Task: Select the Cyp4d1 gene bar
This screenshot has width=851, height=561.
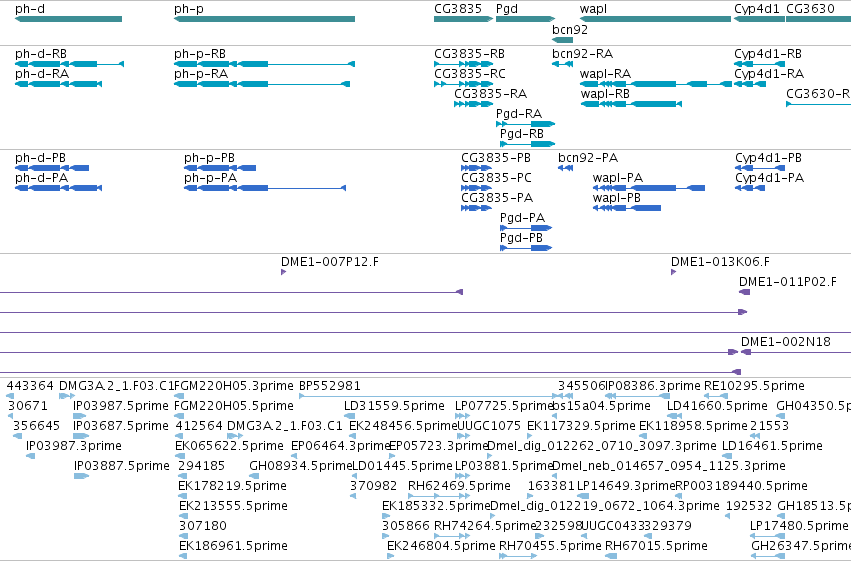Action: coord(759,19)
